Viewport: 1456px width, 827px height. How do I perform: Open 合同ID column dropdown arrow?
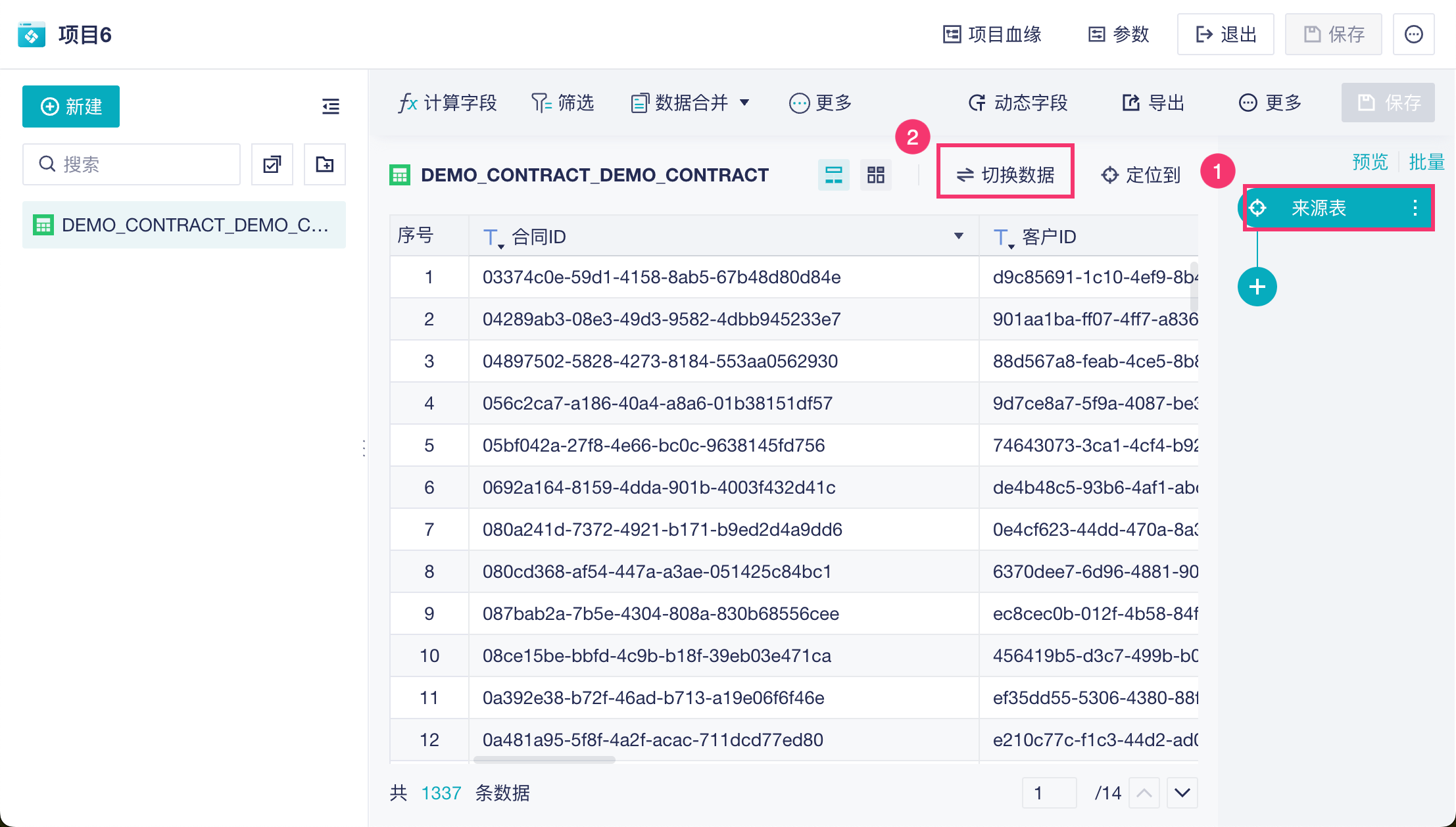tap(958, 236)
